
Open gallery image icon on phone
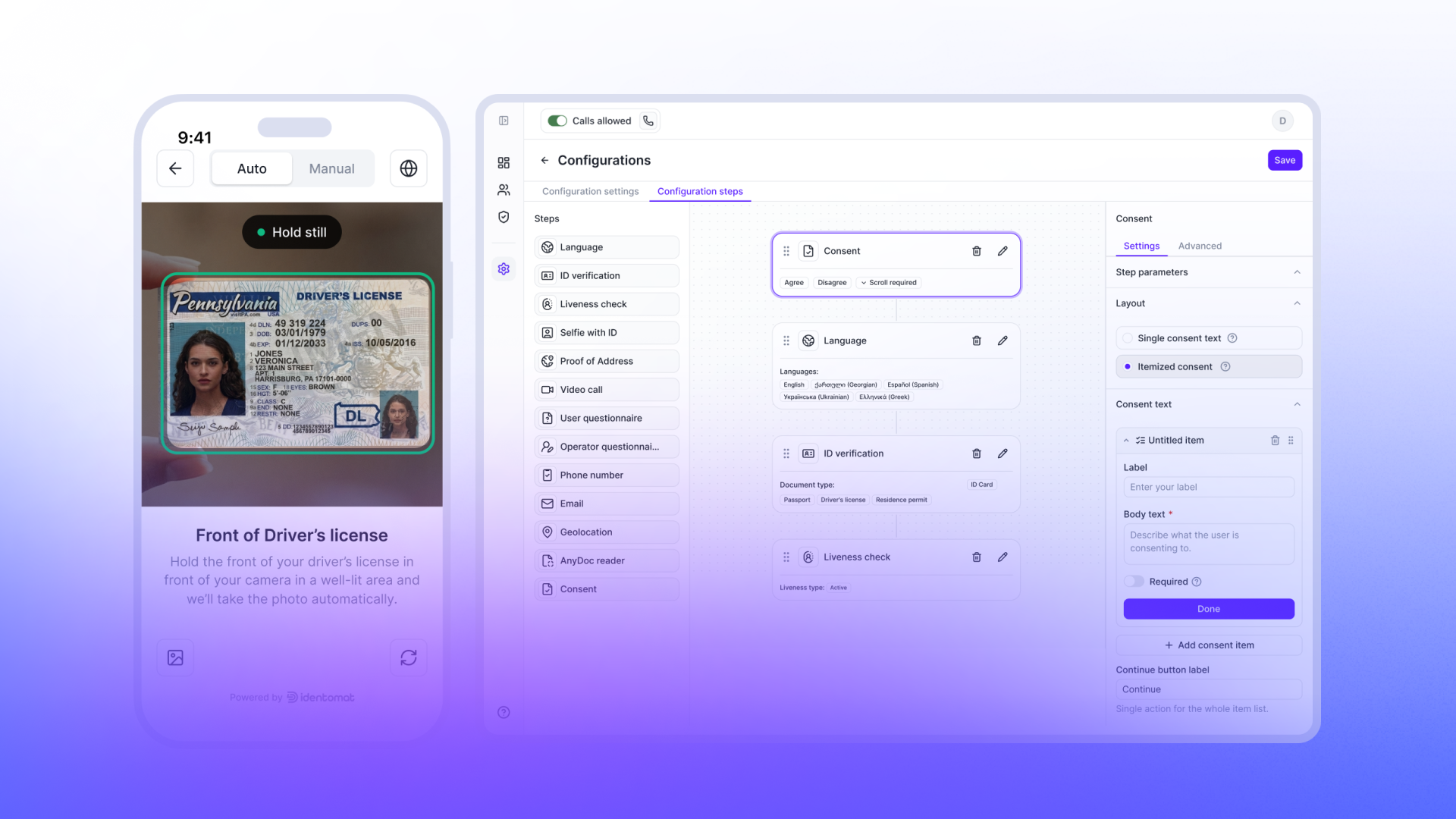tap(175, 657)
